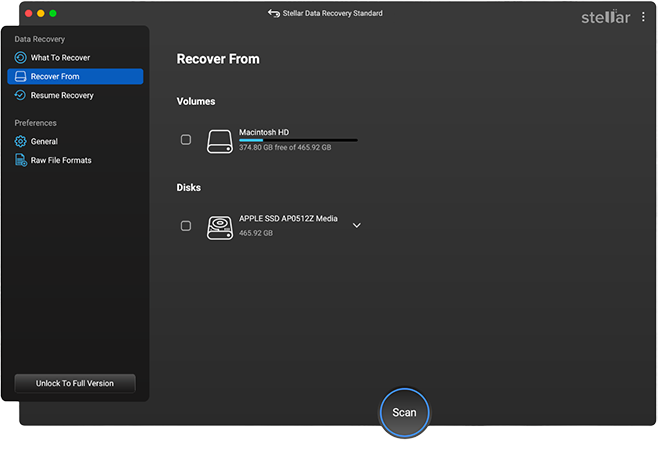Click the back arrow in title bar
The width and height of the screenshot is (668, 450).
coord(274,13)
